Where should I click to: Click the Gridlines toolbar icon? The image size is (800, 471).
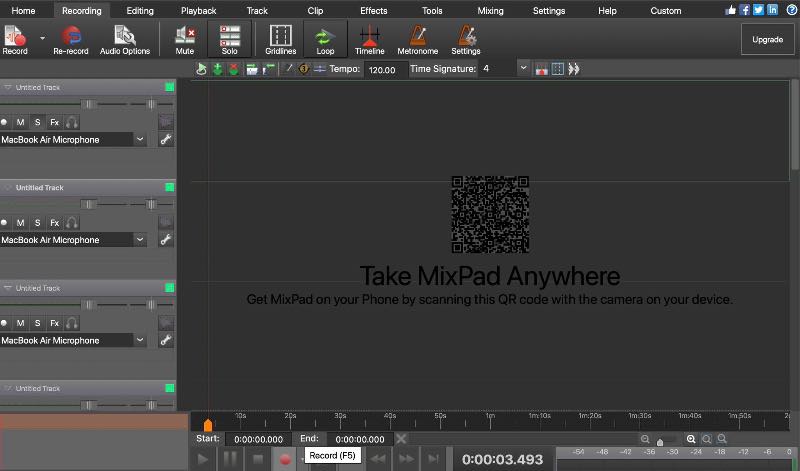281,39
